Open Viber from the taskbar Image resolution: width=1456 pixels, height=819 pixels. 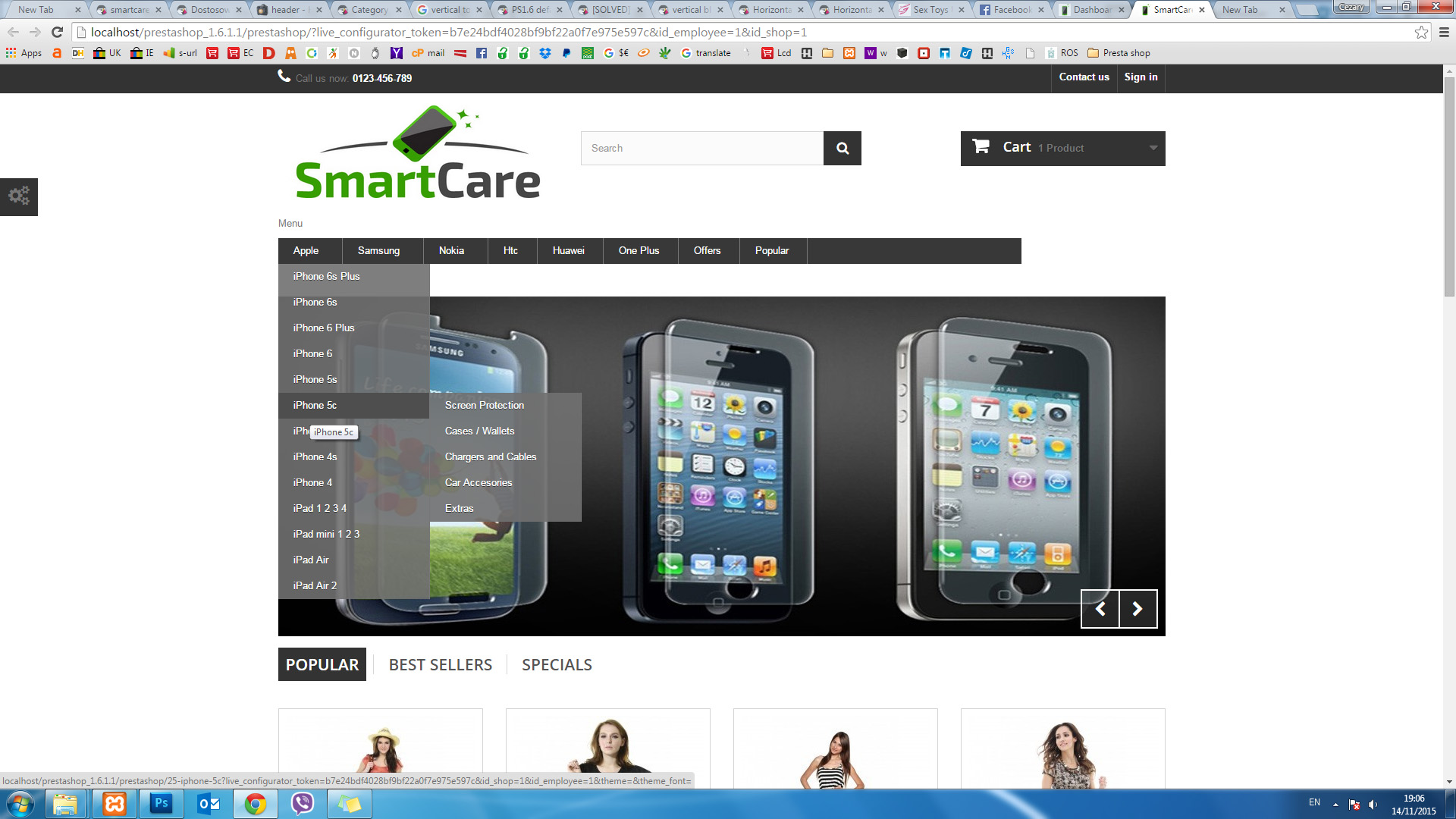(x=303, y=804)
